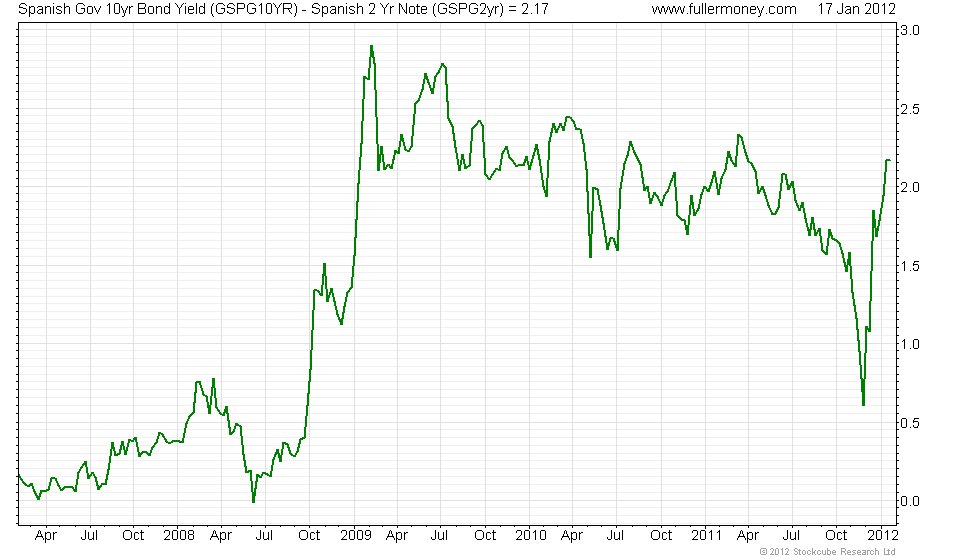Click the 3.0 y-axis label
Viewport: 980px width, 560px height.
pyautogui.click(x=910, y=31)
